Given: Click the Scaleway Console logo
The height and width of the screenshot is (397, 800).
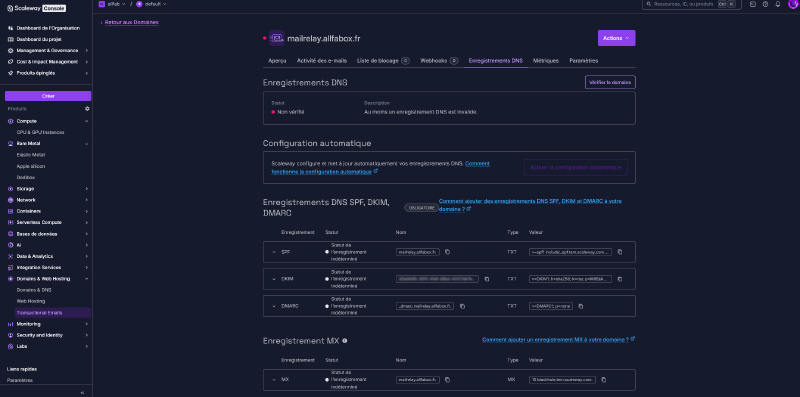Looking at the screenshot, I should point(36,9).
